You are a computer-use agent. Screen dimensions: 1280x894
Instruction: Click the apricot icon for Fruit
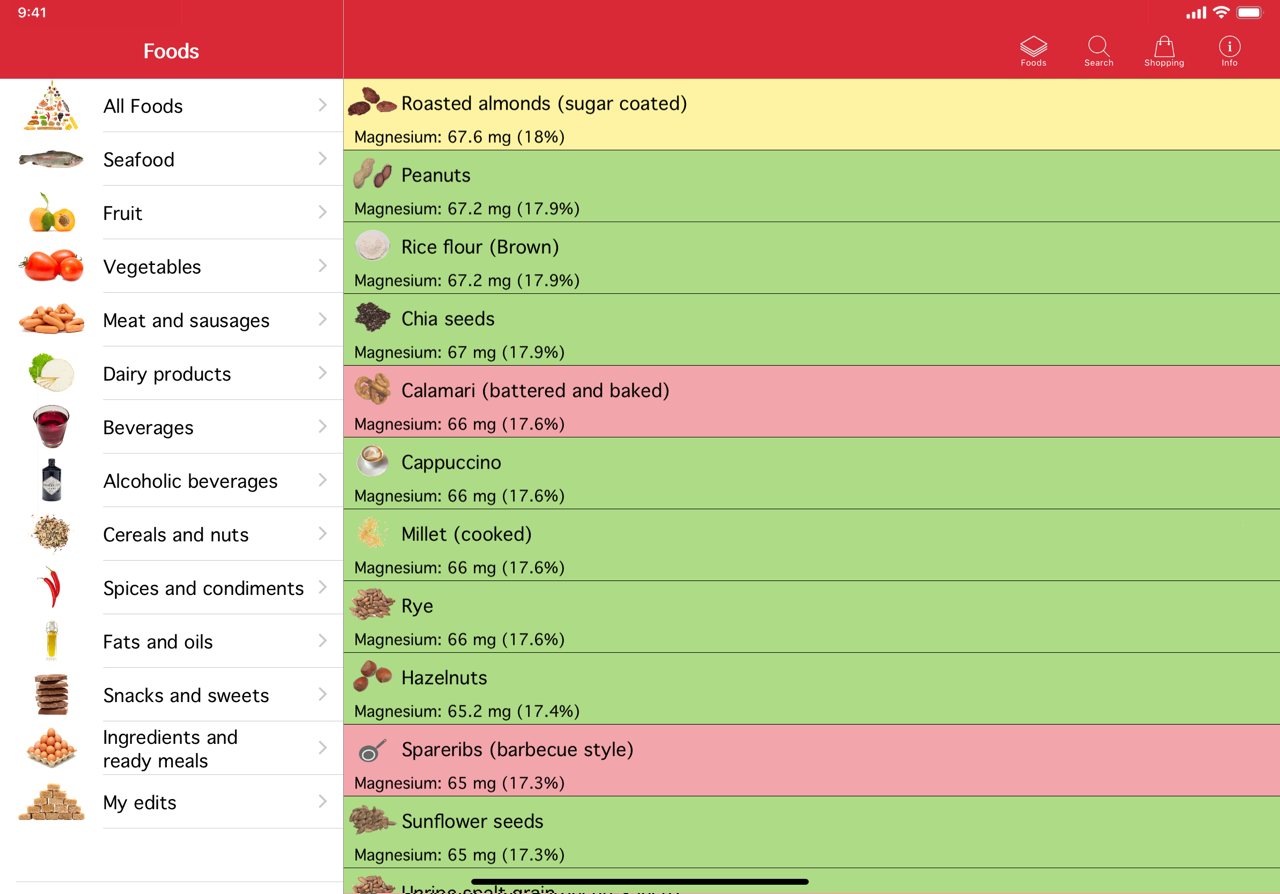coord(51,213)
